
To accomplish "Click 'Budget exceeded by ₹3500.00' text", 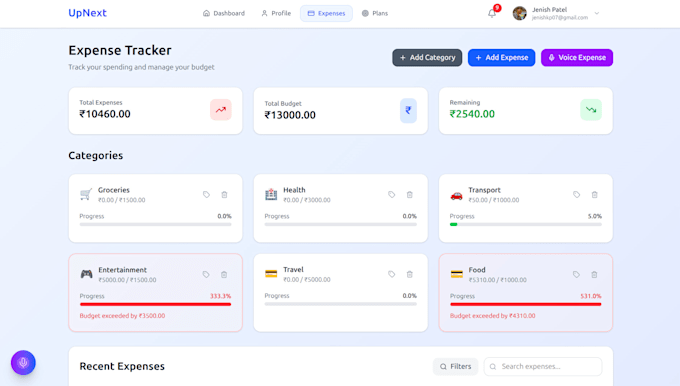I will point(122,316).
